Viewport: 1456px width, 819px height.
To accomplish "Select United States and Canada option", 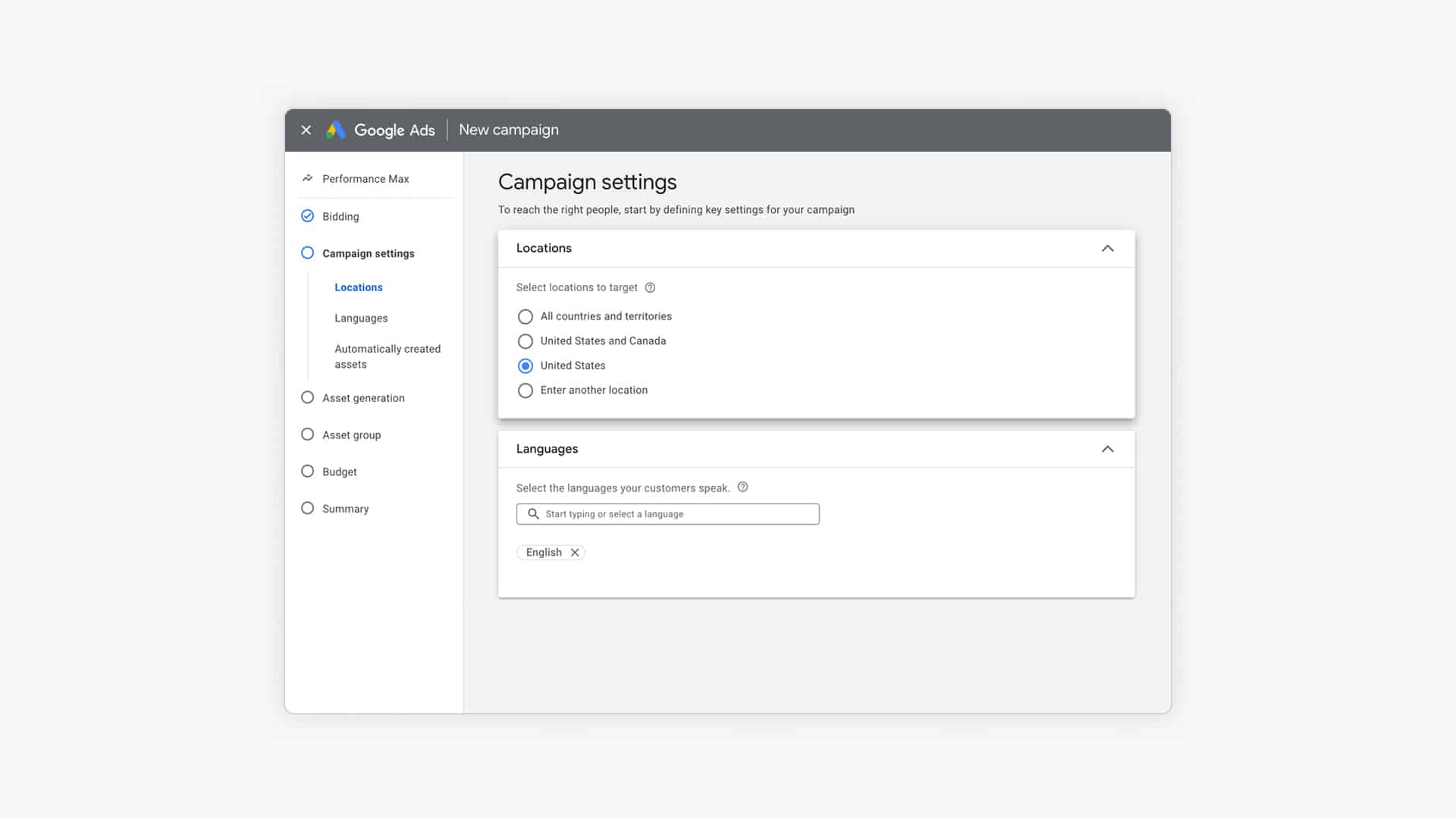I will tap(525, 341).
